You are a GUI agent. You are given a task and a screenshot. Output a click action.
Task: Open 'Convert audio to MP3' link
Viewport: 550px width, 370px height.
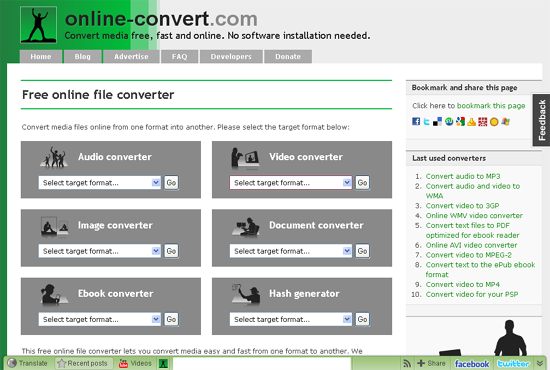pos(463,176)
